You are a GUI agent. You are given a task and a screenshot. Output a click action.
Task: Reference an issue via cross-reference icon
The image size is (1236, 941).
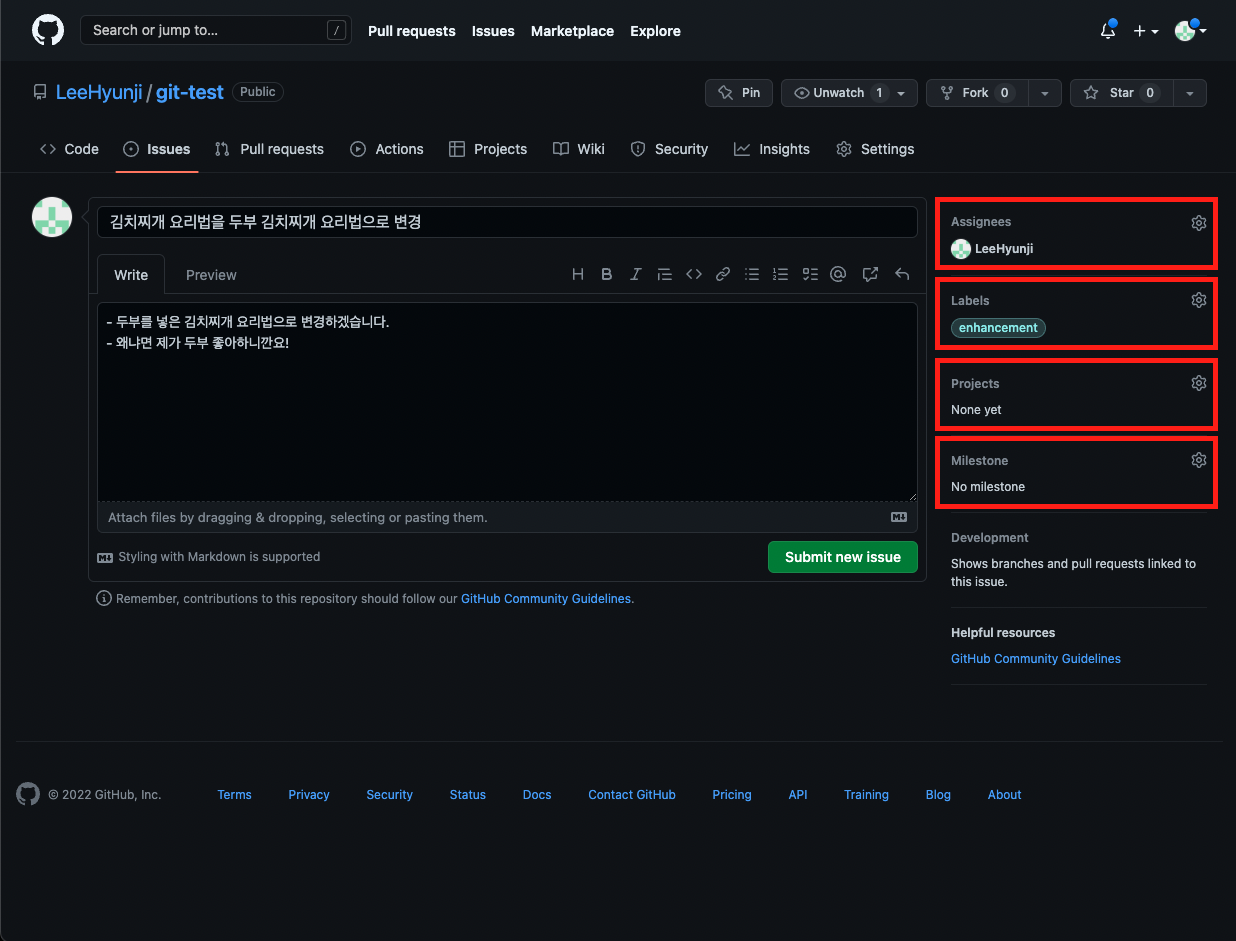(x=871, y=274)
